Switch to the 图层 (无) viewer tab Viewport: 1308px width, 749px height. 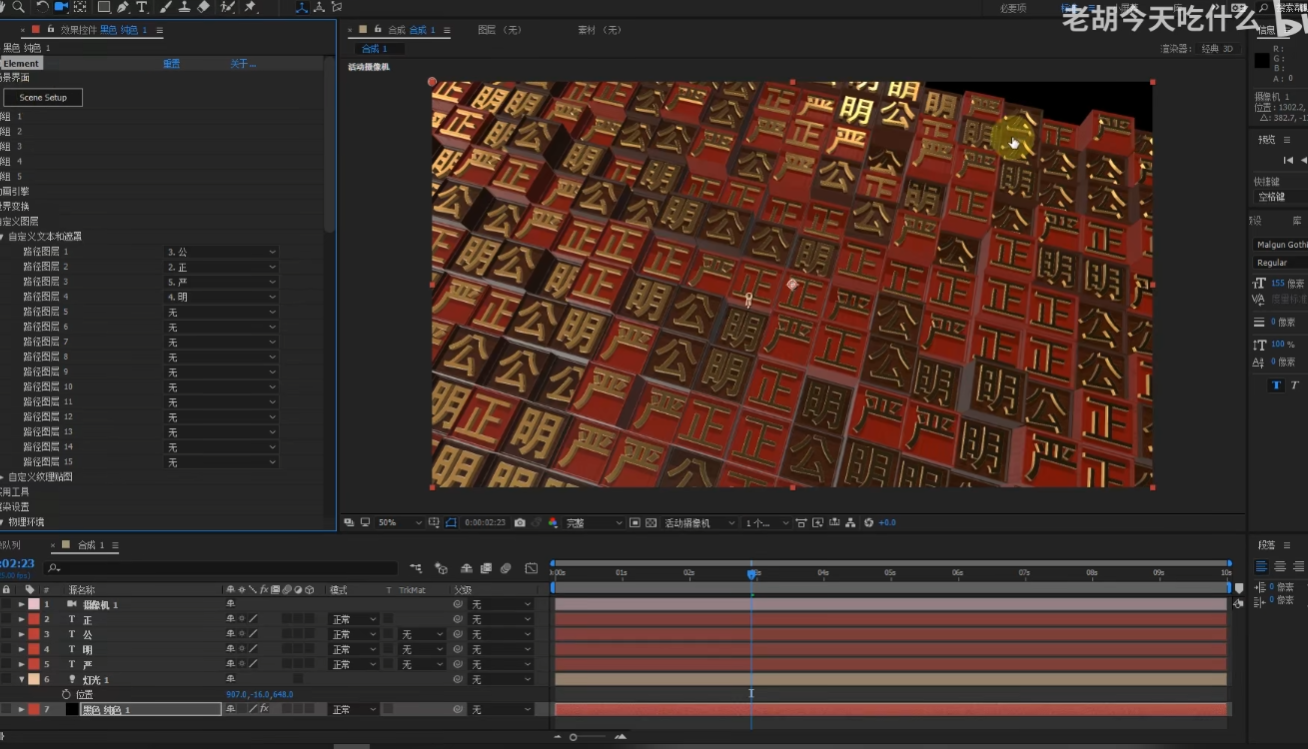(x=499, y=31)
